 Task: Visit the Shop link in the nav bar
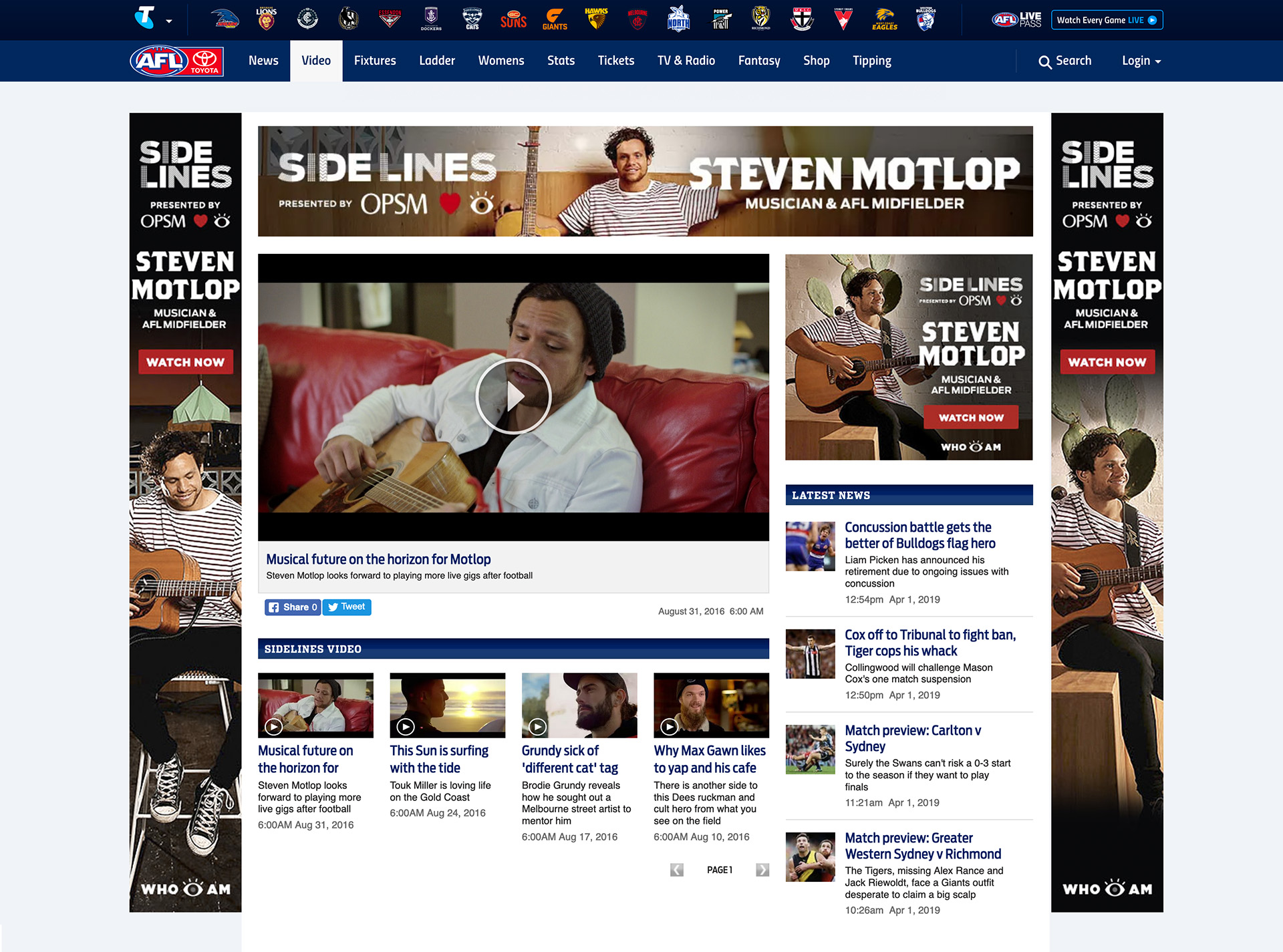pyautogui.click(x=816, y=61)
